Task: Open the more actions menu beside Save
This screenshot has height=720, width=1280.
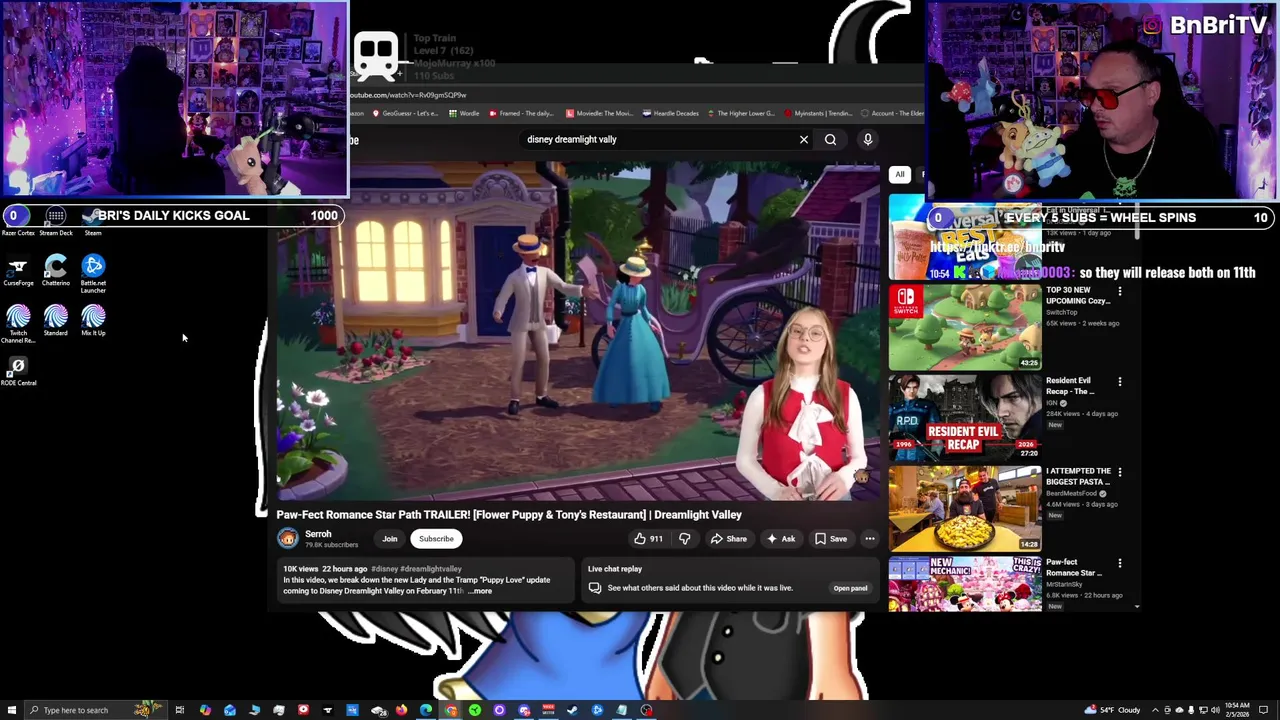Action: click(869, 539)
